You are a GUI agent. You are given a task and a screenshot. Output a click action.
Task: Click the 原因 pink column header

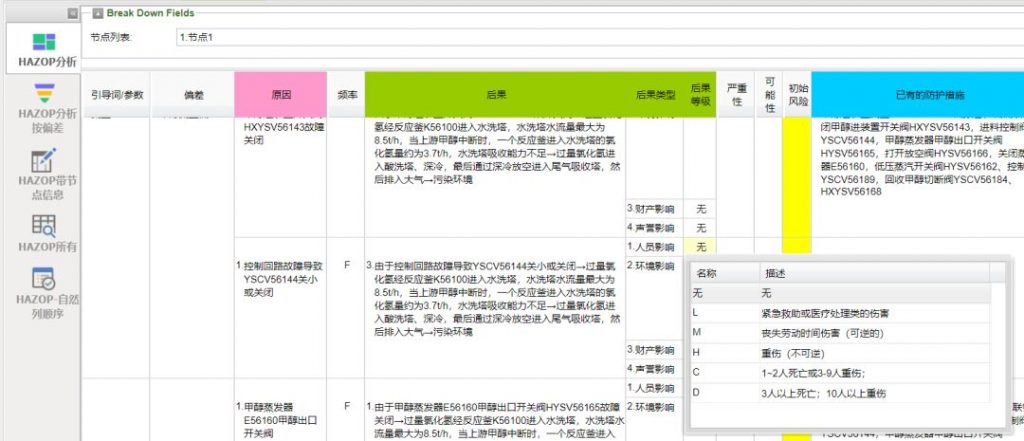click(x=282, y=94)
